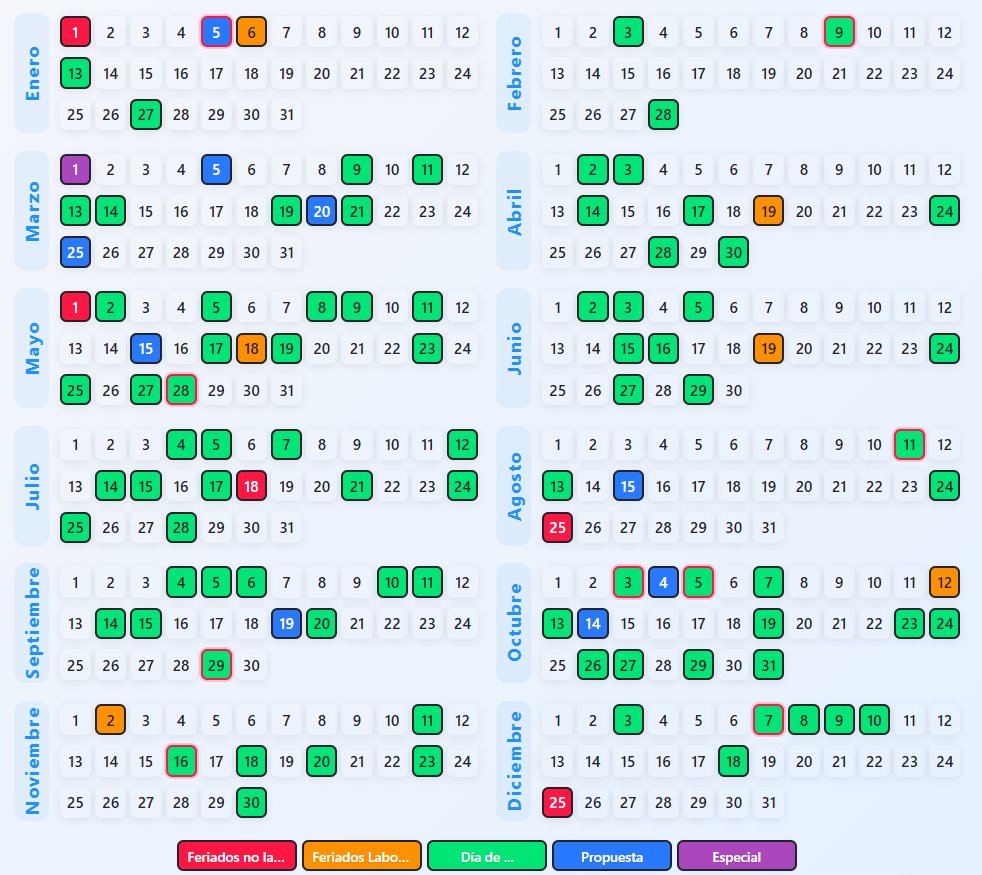Select day 11 in Agosto
Viewport: 982px width, 875px height.
pos(909,445)
